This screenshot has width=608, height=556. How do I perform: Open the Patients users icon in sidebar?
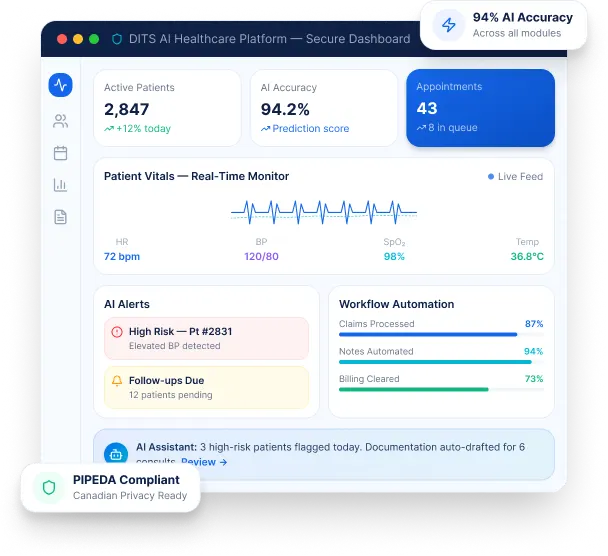coord(60,121)
